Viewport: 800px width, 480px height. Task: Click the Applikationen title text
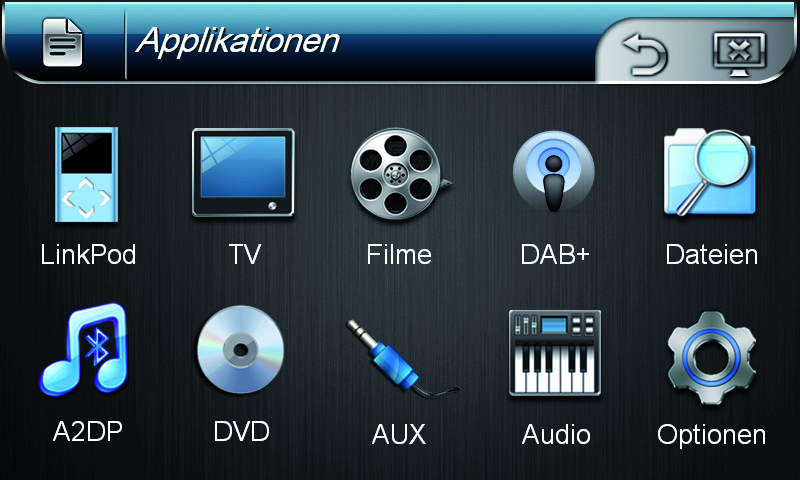click(238, 42)
